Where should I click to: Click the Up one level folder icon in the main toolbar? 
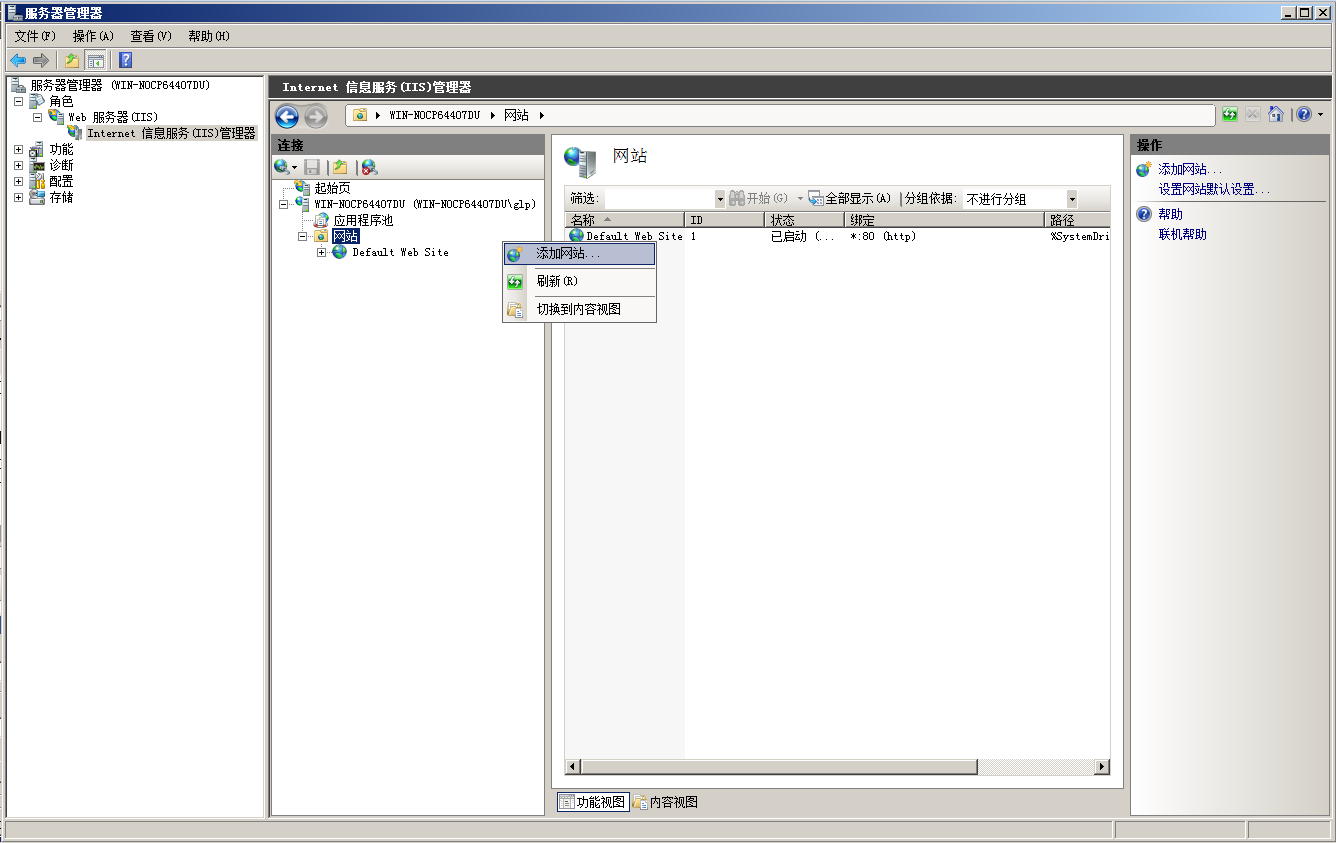tap(72, 61)
